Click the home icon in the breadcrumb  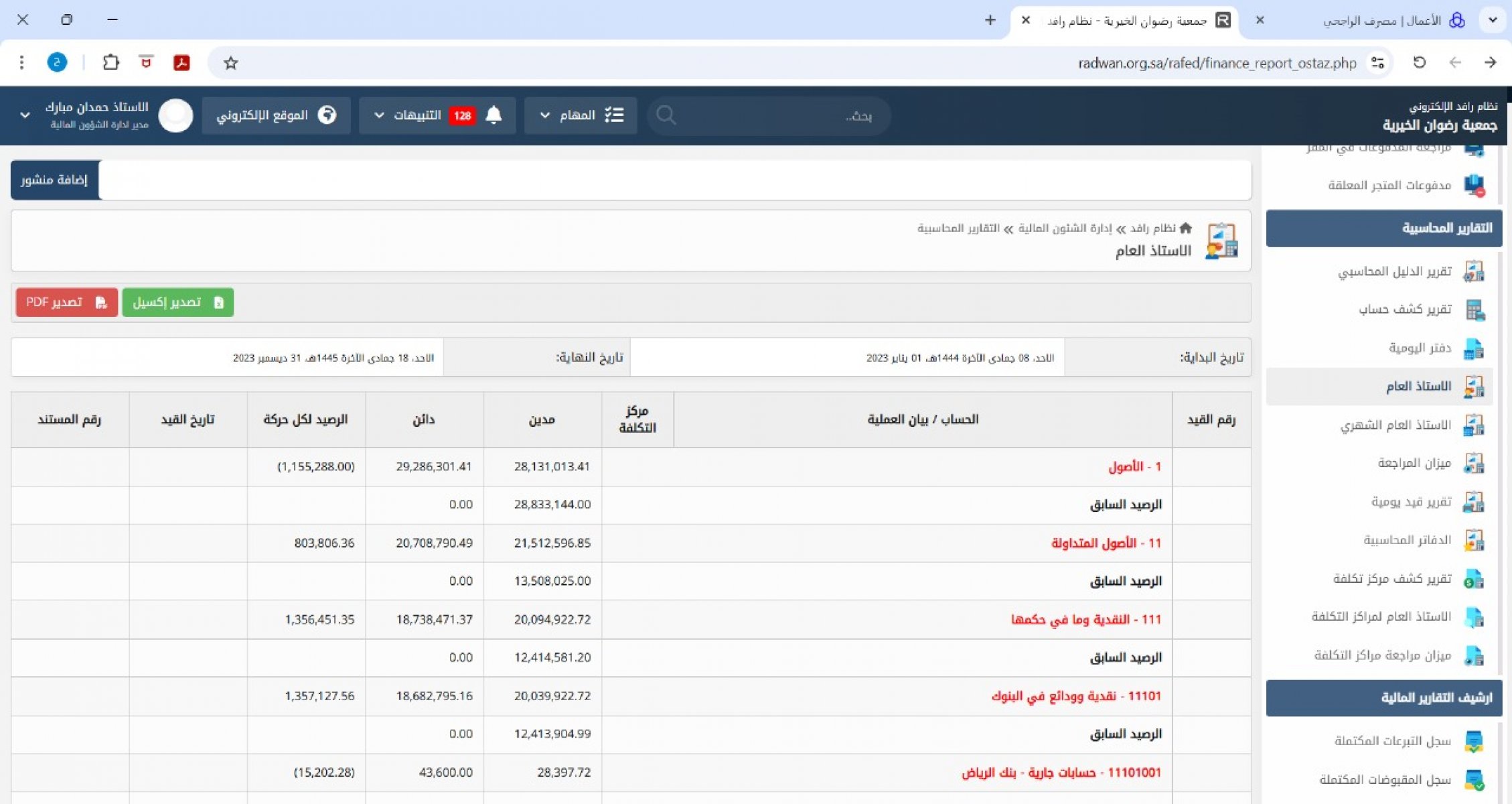tap(1185, 228)
